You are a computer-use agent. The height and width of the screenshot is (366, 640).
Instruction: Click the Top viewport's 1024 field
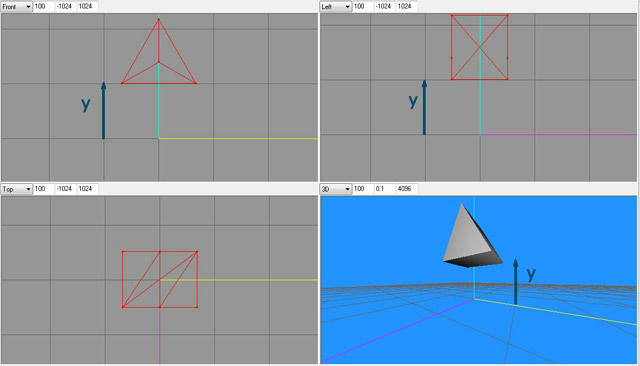(87, 189)
